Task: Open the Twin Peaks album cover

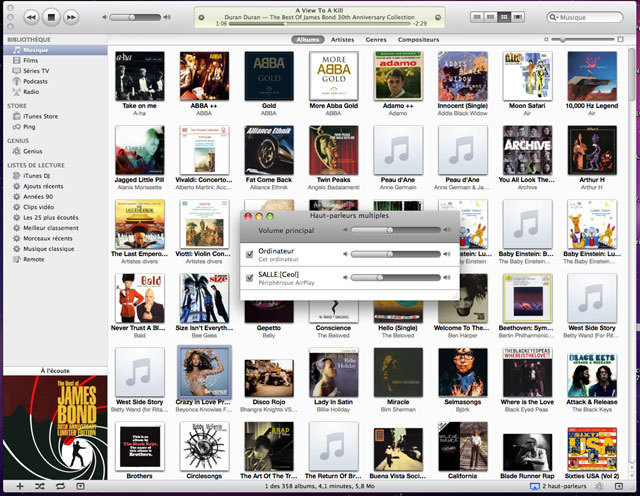Action: [334, 150]
